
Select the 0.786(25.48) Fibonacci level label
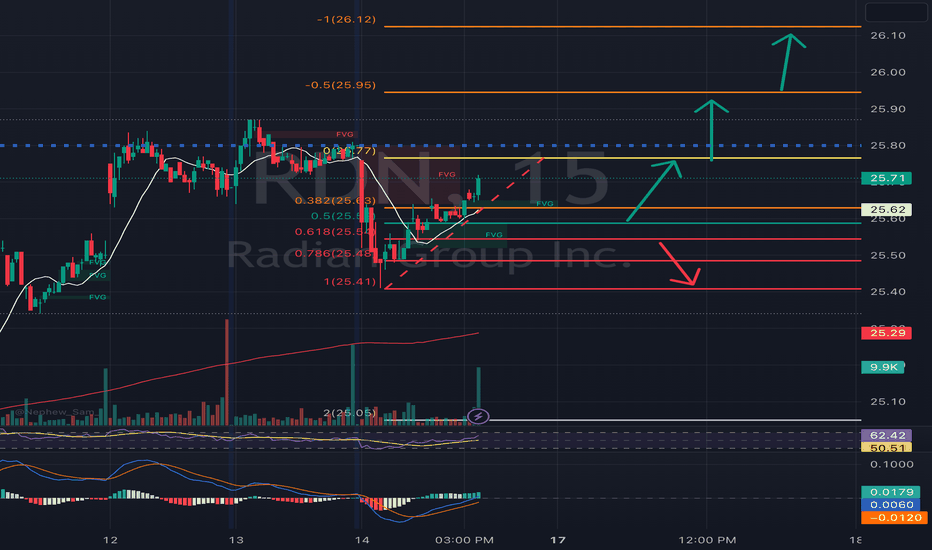(x=334, y=253)
